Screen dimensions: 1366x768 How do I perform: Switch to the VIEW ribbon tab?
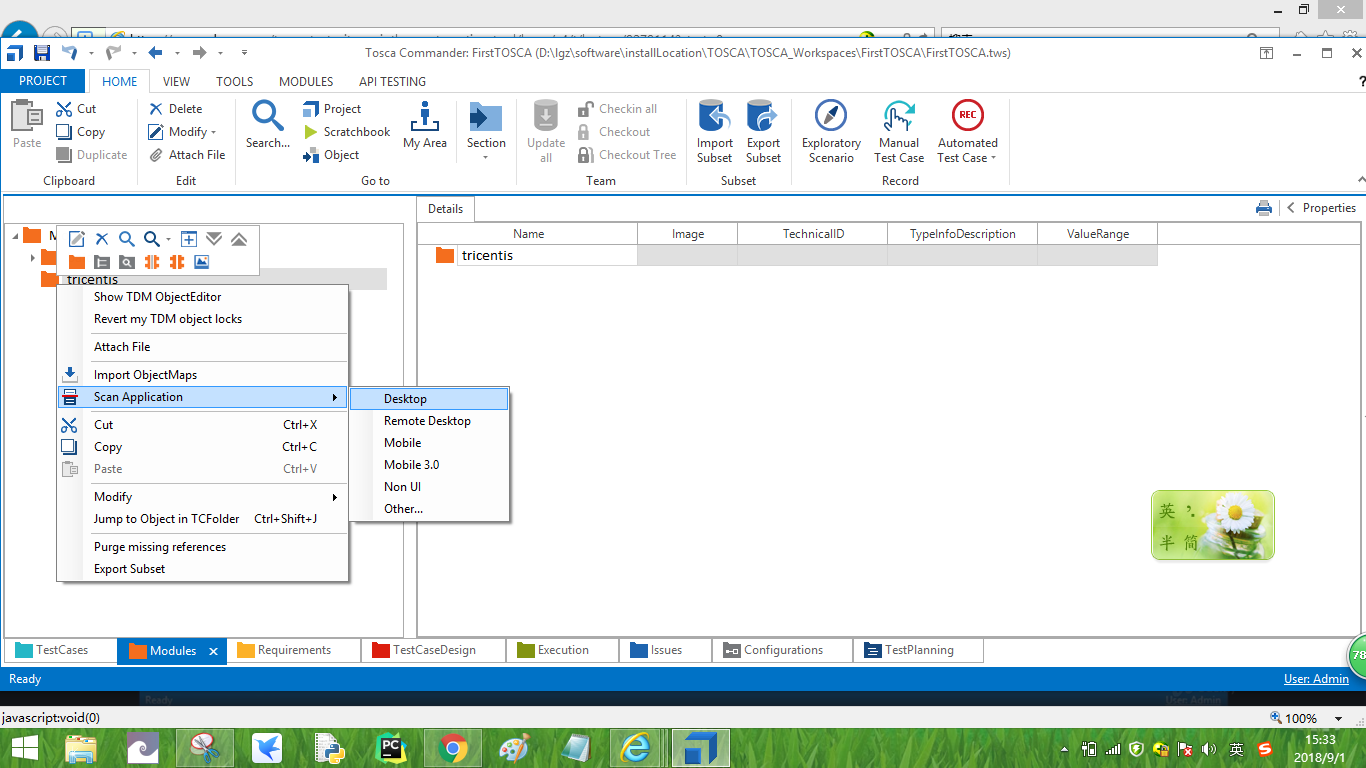[x=176, y=81]
